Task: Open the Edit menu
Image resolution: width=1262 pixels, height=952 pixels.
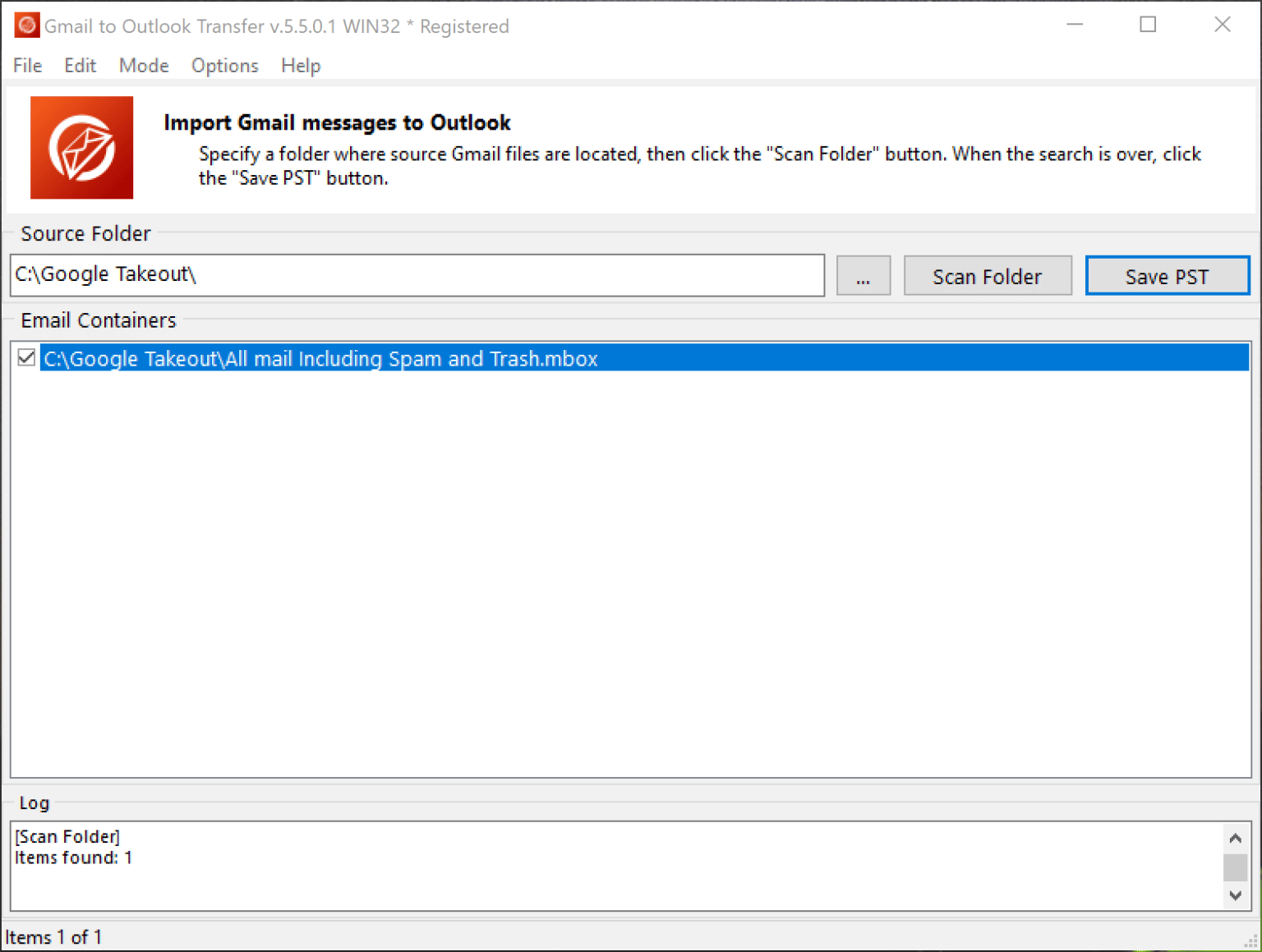Action: pyautogui.click(x=80, y=66)
